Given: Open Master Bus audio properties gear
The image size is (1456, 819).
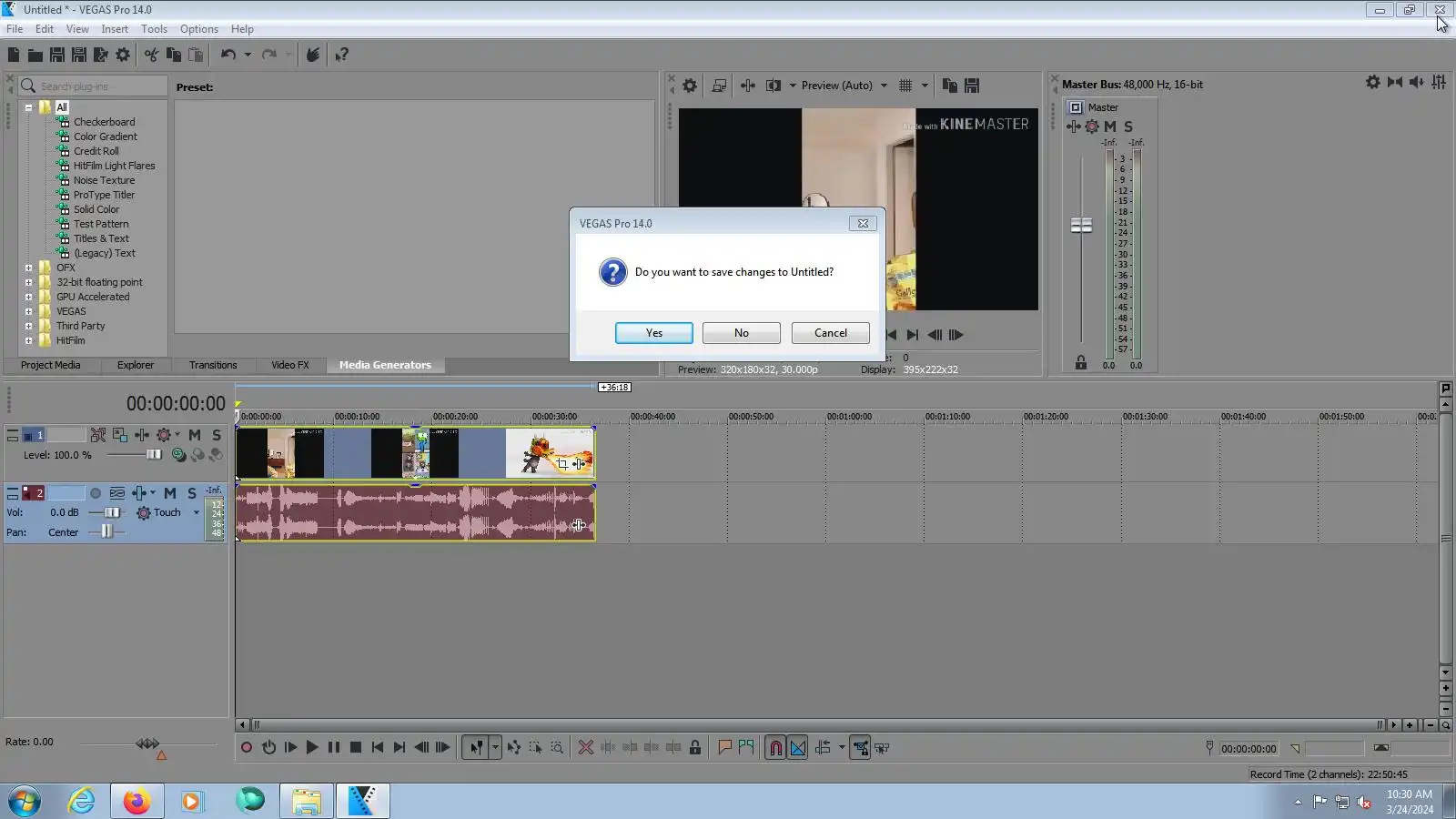Looking at the screenshot, I should 1372,82.
